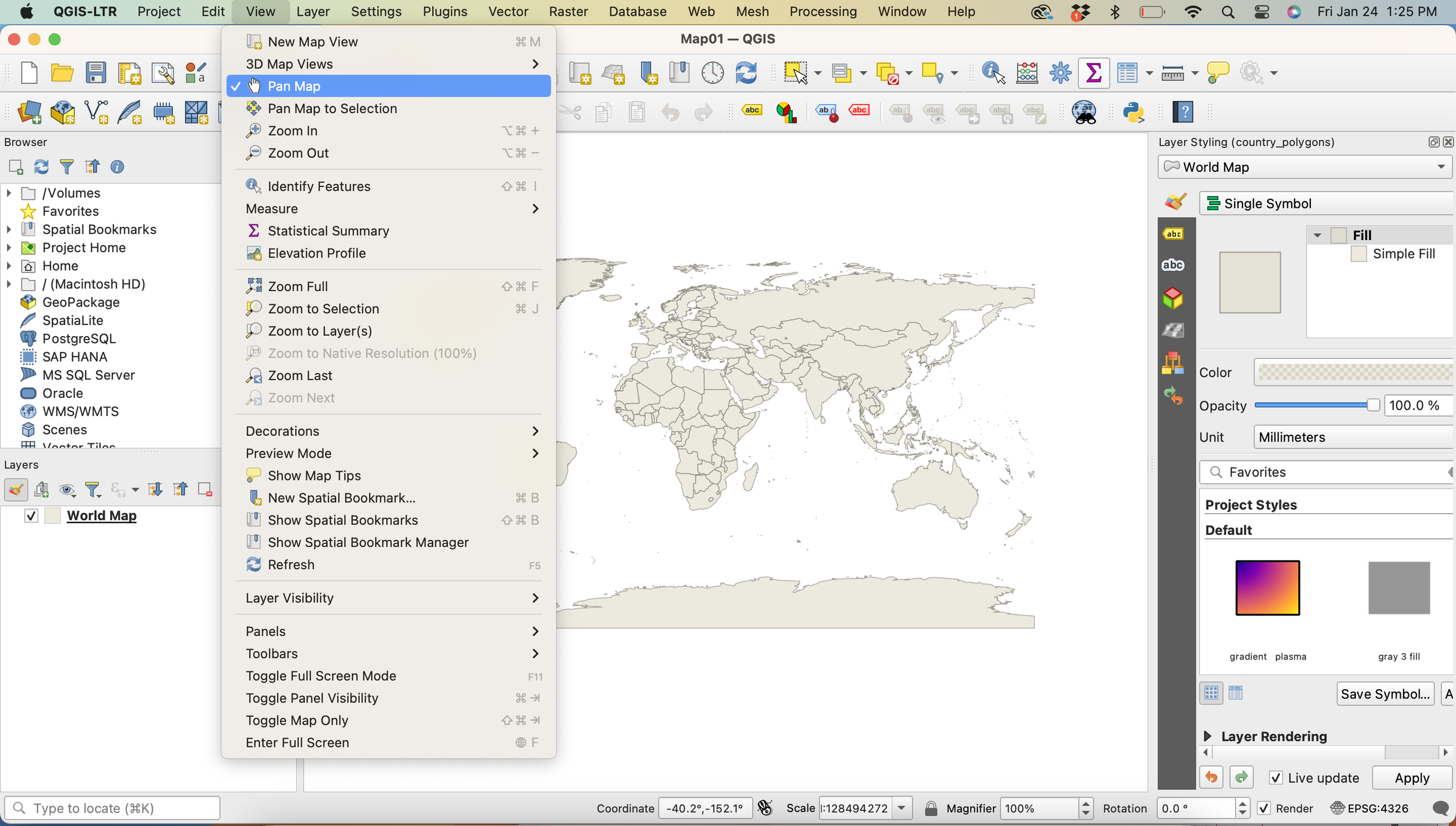Click the Apply button

tap(1412, 778)
